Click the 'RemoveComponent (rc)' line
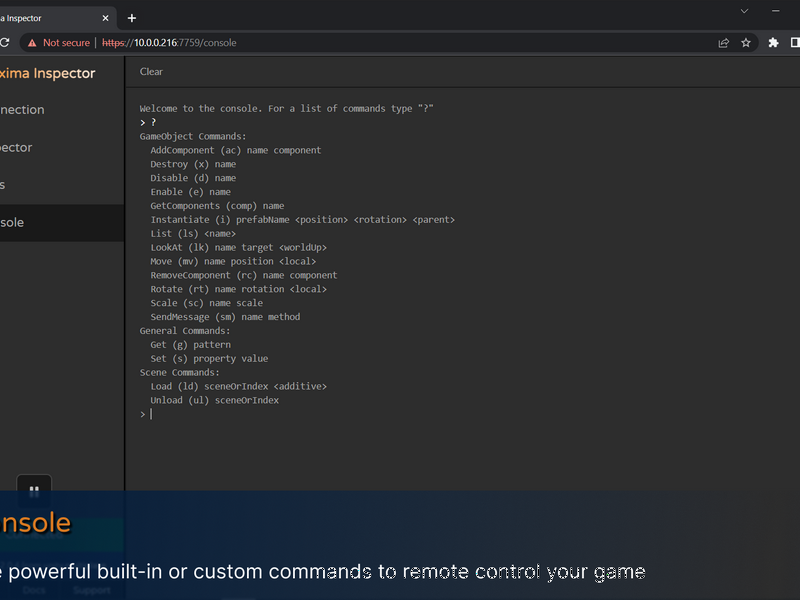 pyautogui.click(x=244, y=276)
